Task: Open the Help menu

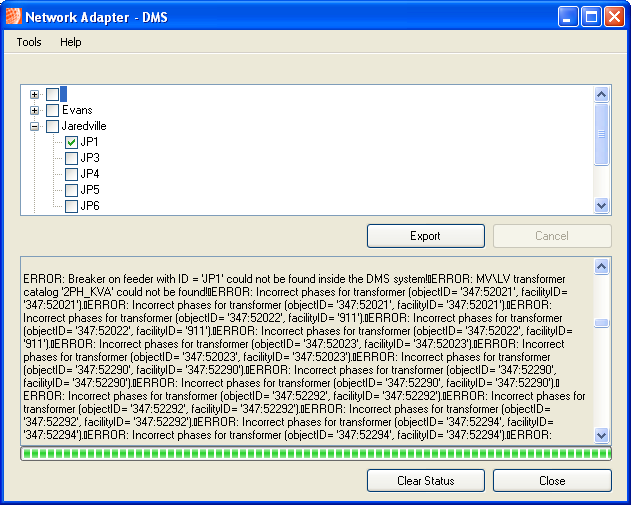Action: tap(70, 42)
